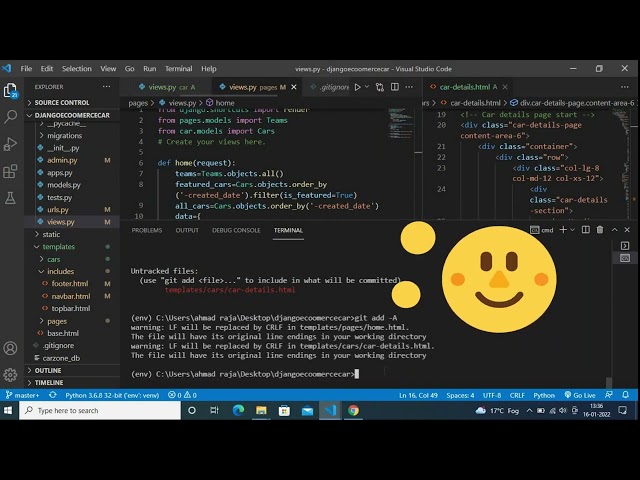The image size is (640, 480).
Task: Open the Accounts menu icon
Action: pyautogui.click(x=10, y=348)
